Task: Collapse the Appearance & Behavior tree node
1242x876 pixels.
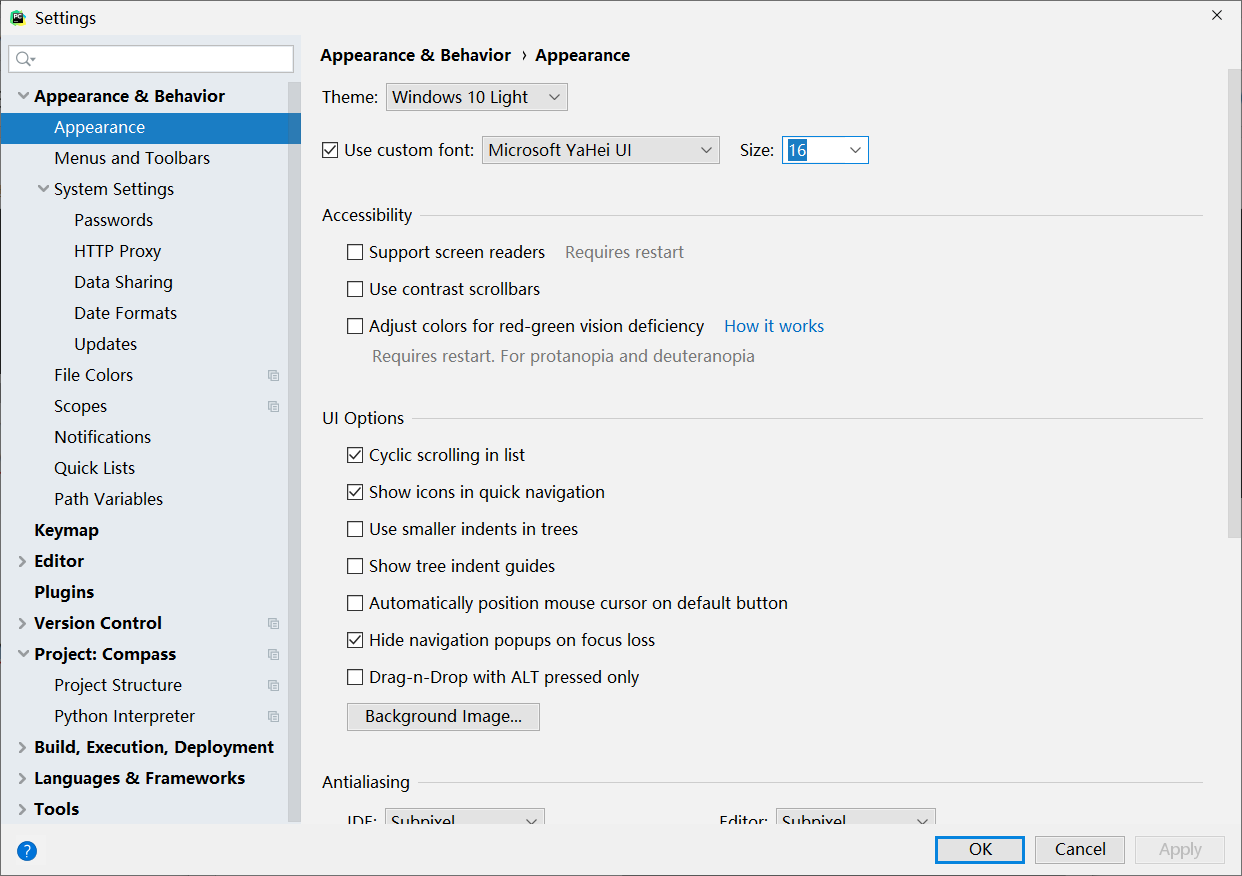Action: pos(23,96)
